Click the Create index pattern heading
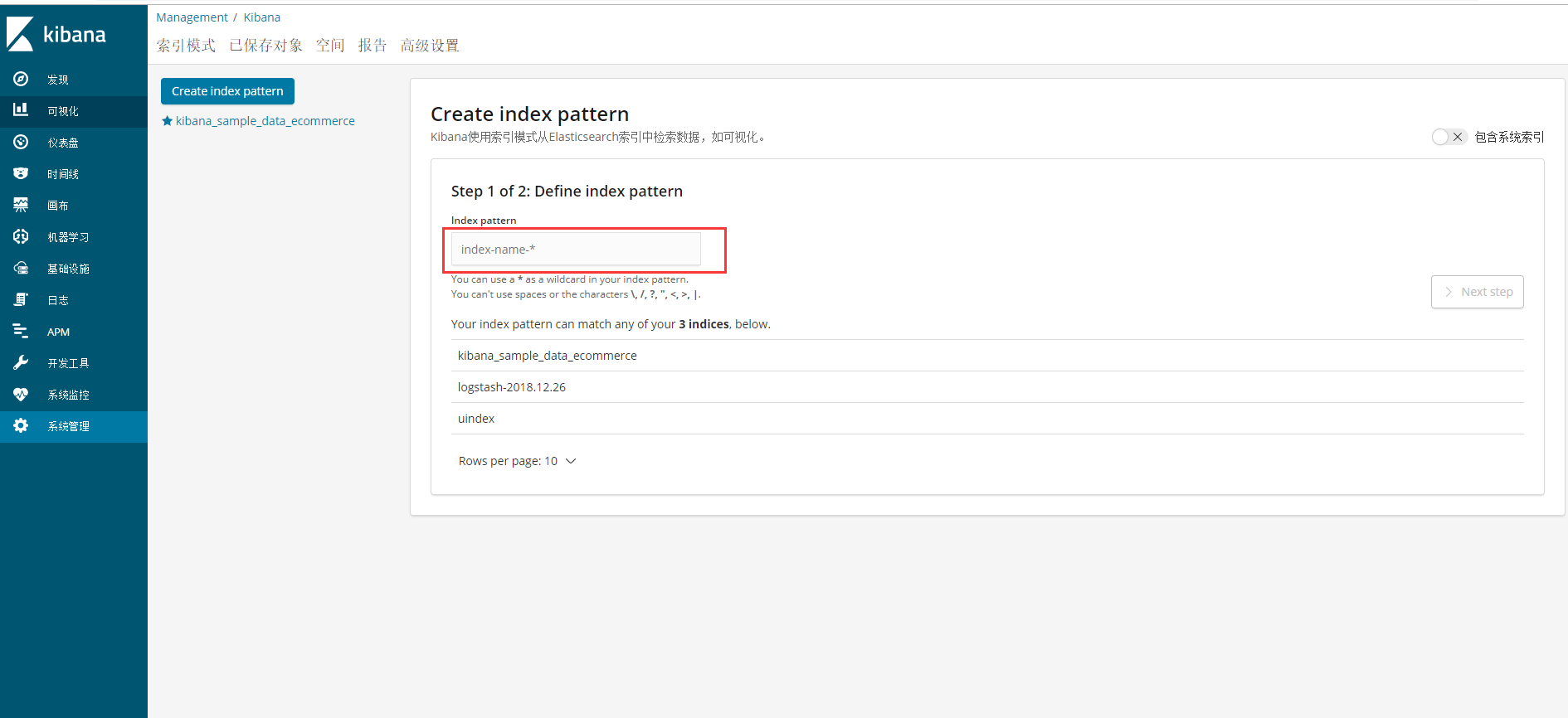The width and height of the screenshot is (1568, 718). [x=529, y=114]
